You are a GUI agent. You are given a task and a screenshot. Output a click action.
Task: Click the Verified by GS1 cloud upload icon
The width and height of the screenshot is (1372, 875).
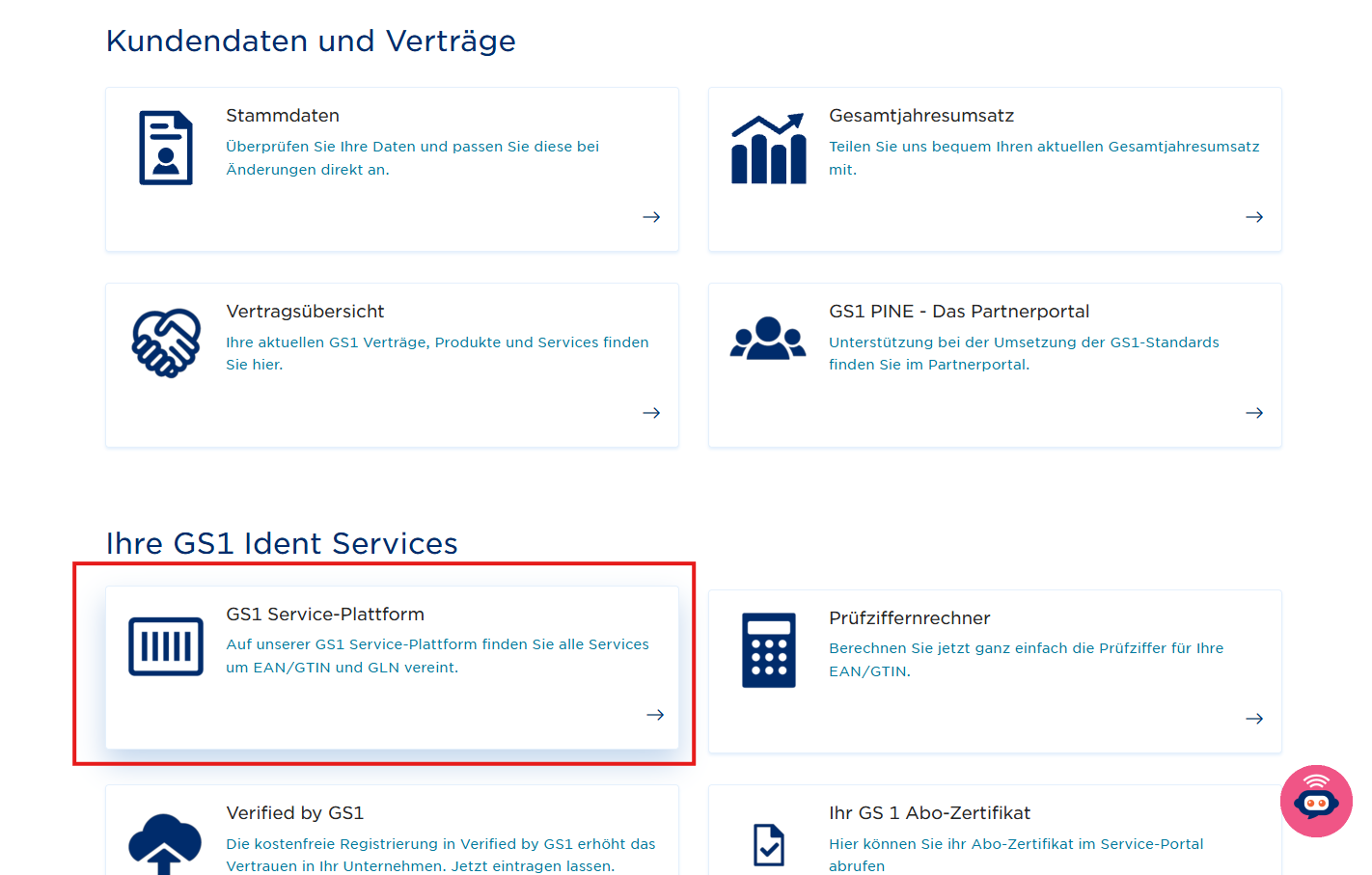(165, 844)
